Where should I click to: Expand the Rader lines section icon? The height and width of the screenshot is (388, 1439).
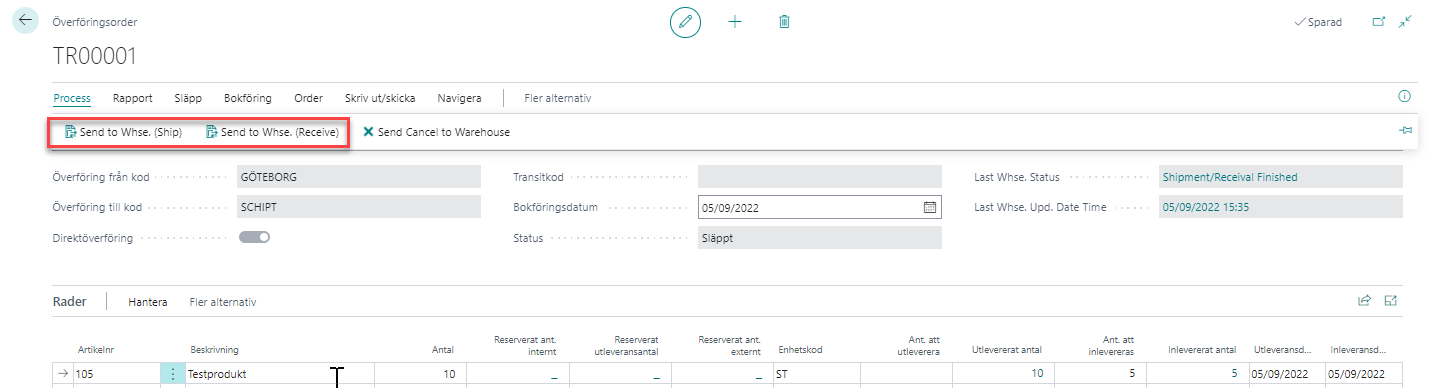(x=1391, y=300)
